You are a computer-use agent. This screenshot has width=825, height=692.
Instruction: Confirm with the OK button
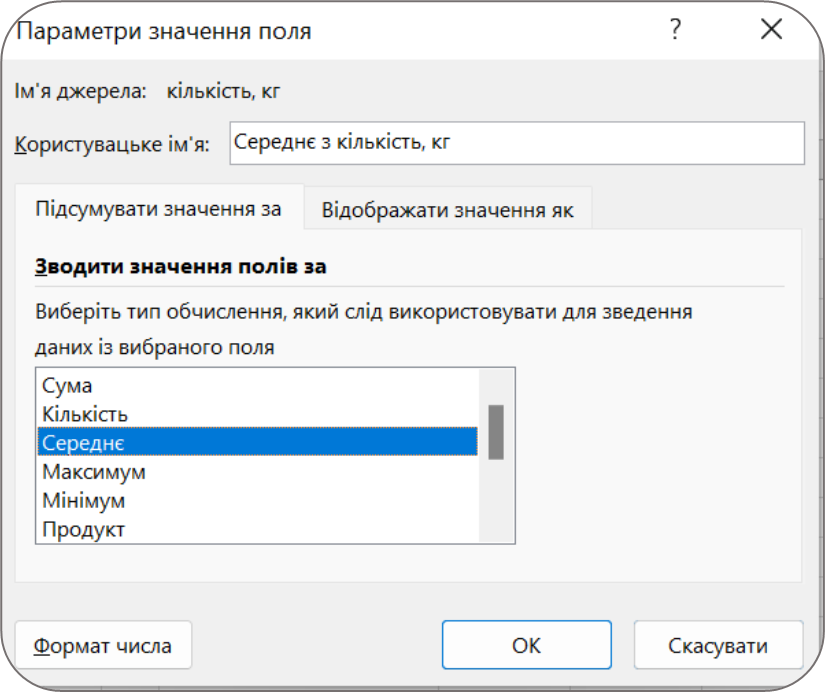coord(526,646)
